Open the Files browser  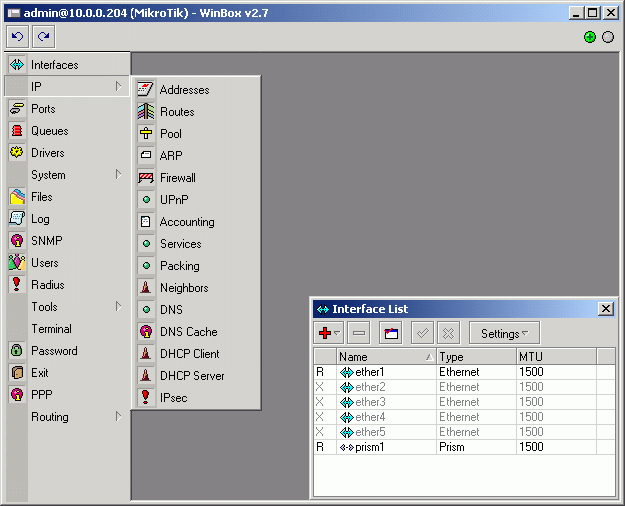tap(67, 197)
